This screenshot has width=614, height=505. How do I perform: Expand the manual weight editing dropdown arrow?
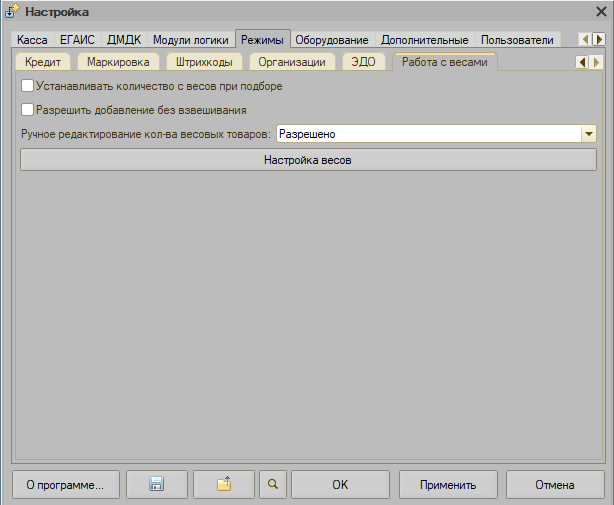pyautogui.click(x=588, y=133)
